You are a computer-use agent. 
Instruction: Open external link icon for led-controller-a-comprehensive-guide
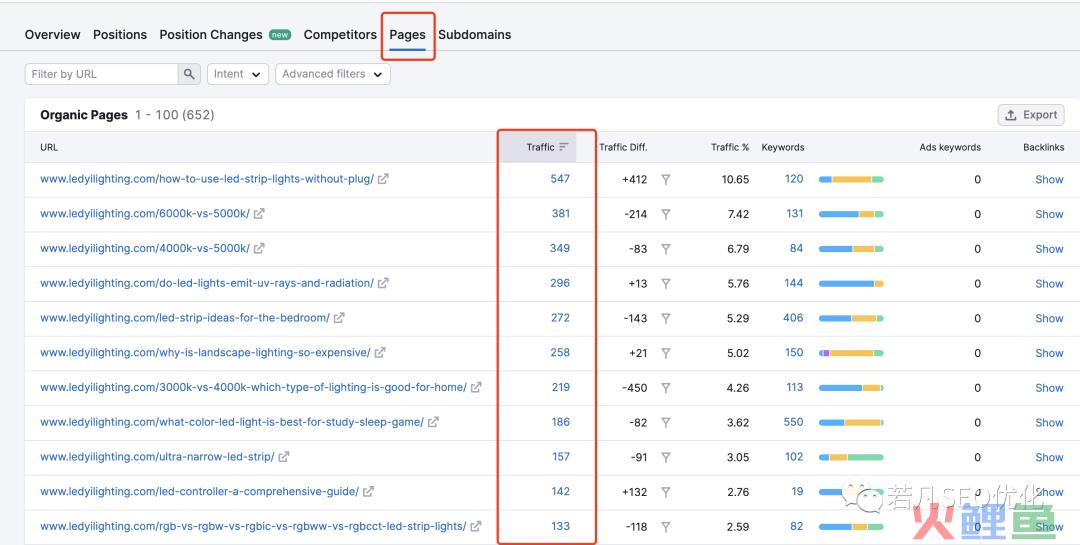[368, 491]
